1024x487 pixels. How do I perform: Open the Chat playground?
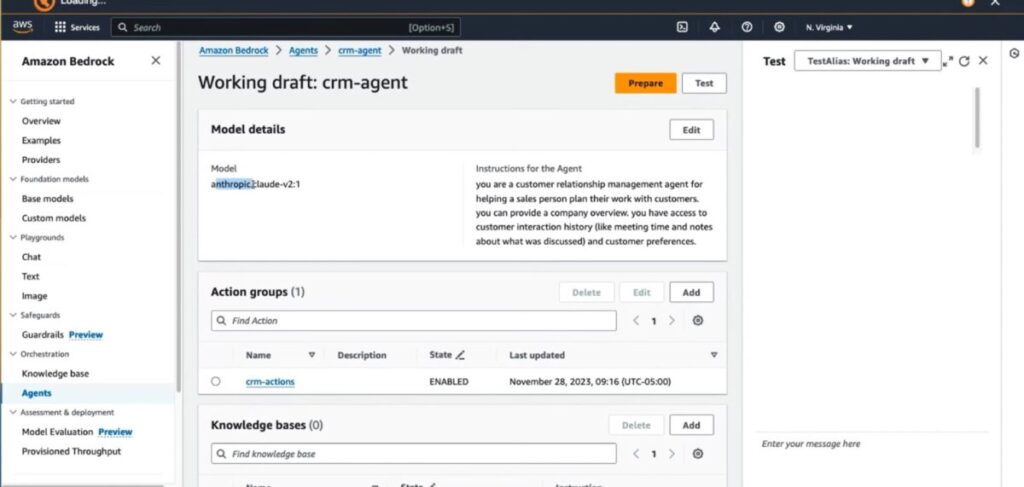pyautogui.click(x=31, y=257)
